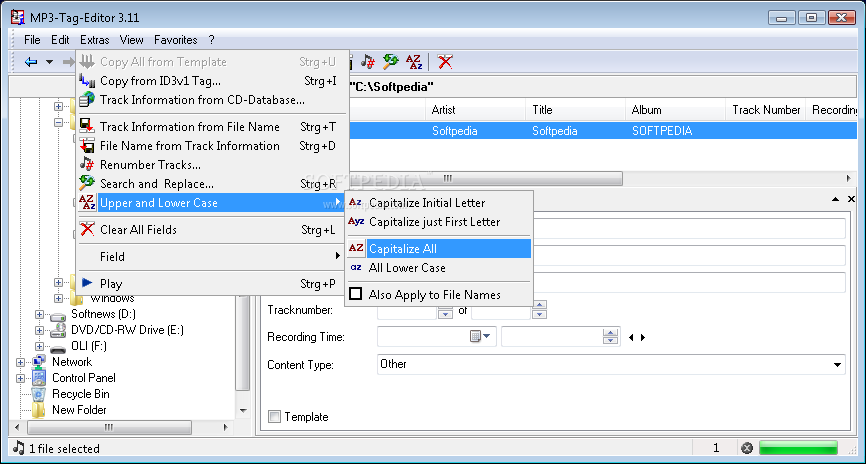The height and width of the screenshot is (464, 866).
Task: Increase the Recording Time spinner value
Action: (610, 333)
